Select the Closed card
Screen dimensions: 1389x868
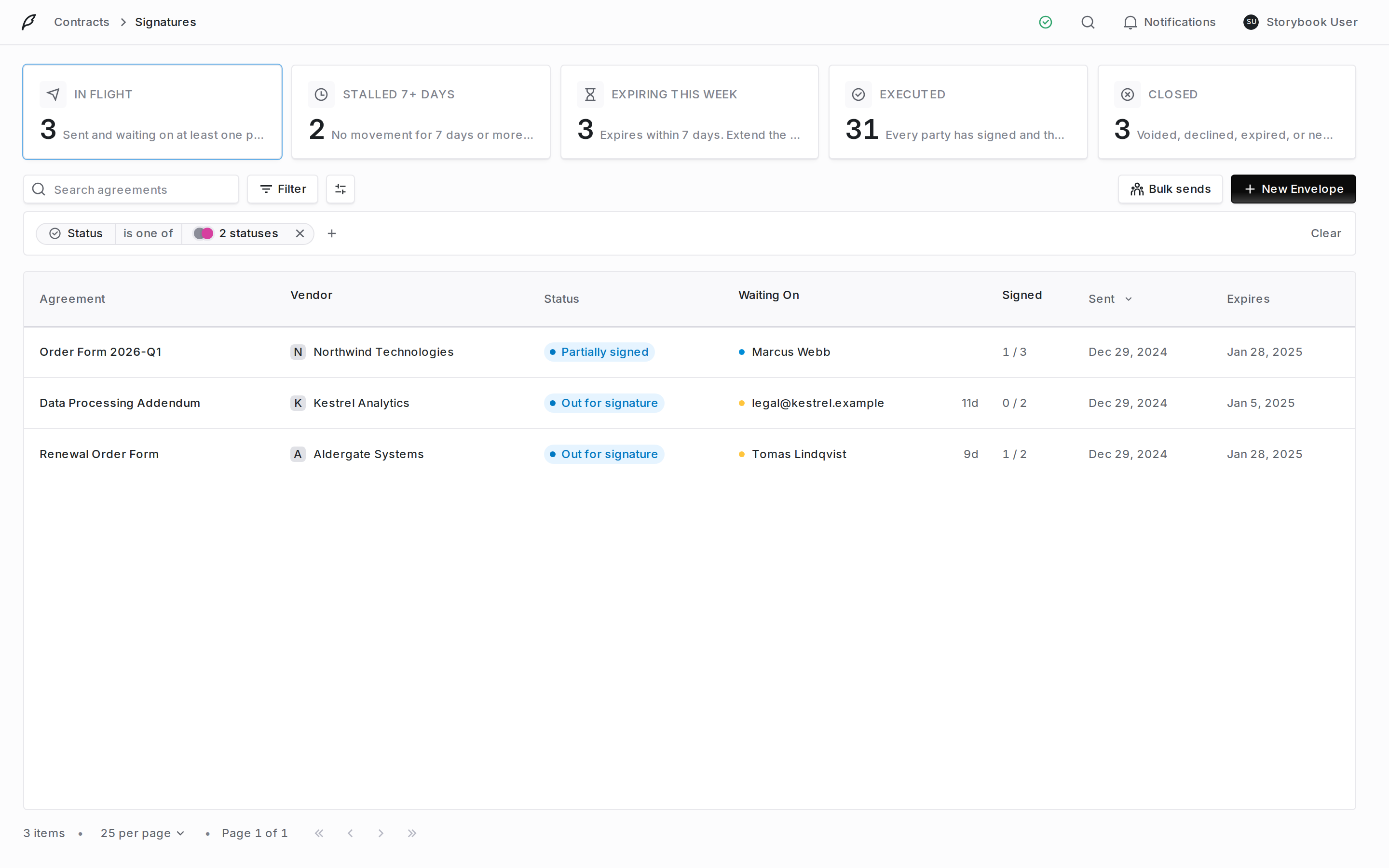pos(1226,112)
